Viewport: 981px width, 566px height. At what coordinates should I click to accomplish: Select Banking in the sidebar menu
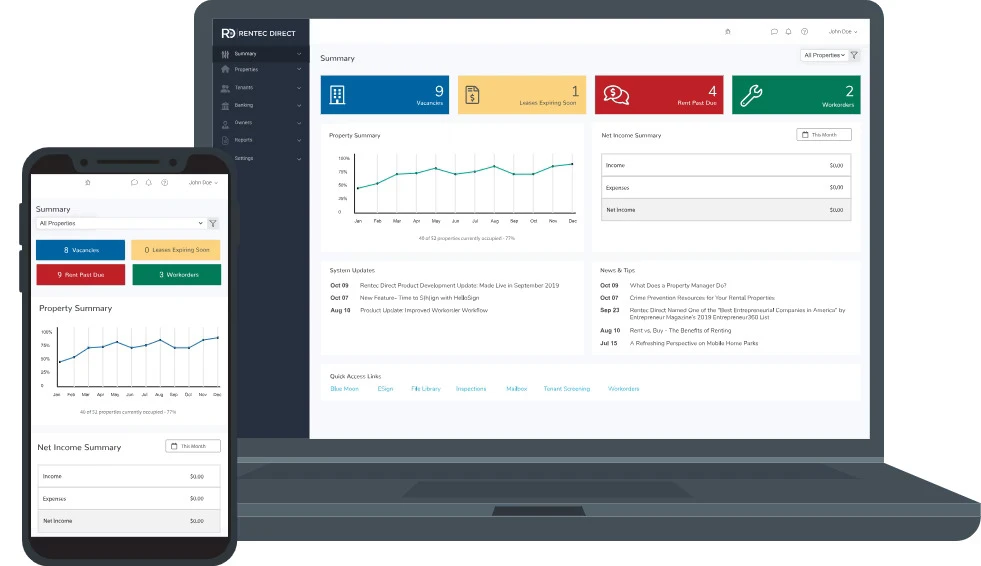(259, 105)
